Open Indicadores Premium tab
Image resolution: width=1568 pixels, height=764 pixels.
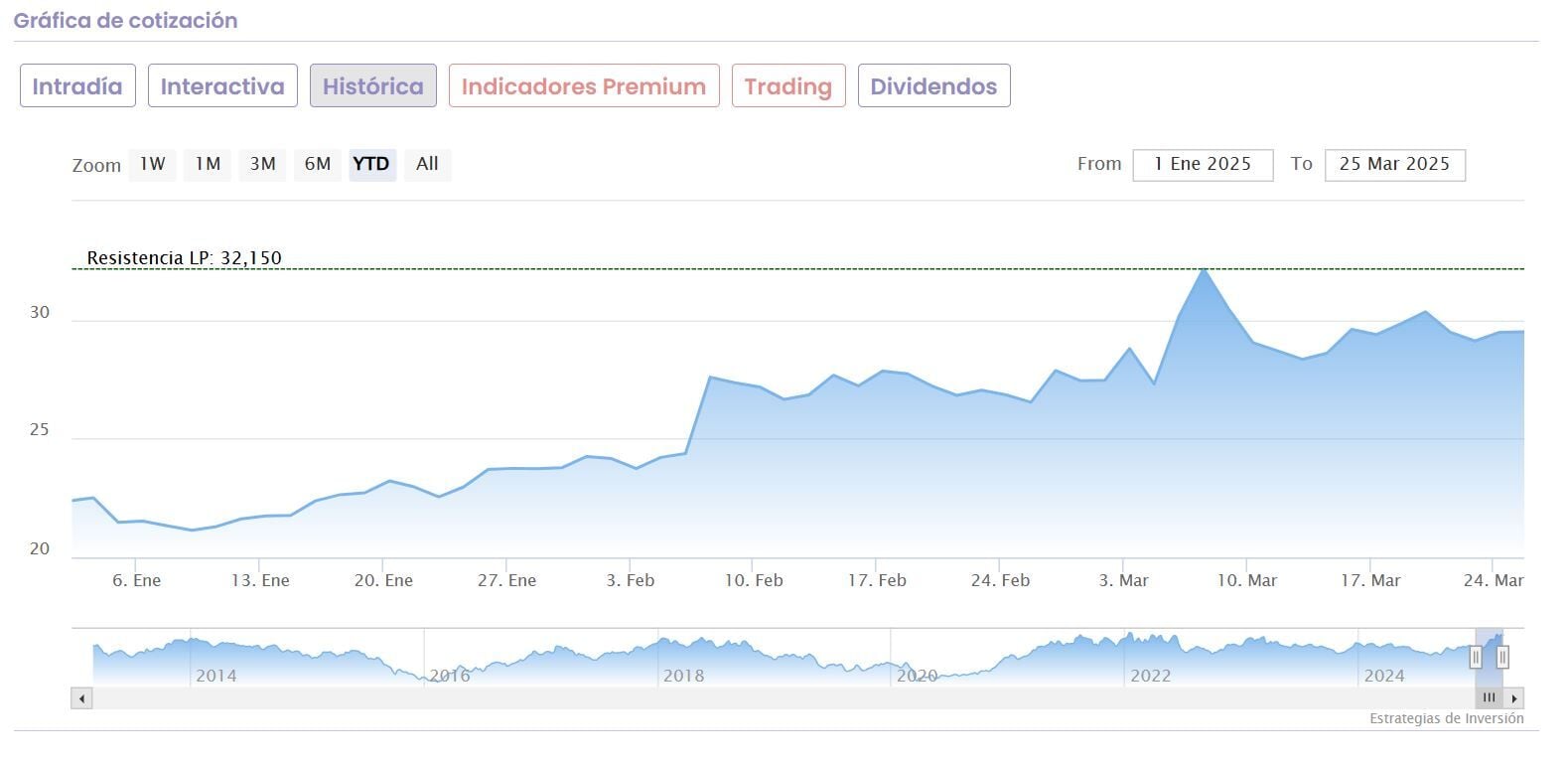tap(584, 86)
